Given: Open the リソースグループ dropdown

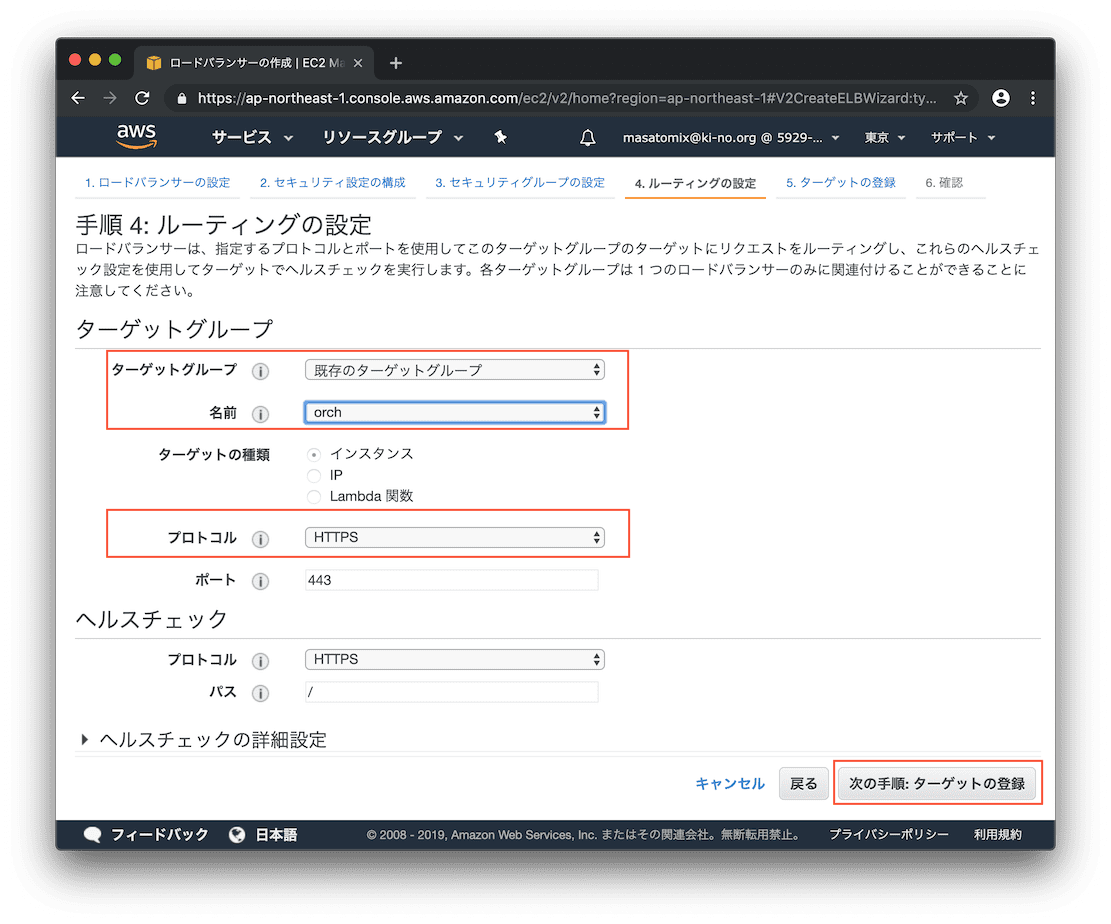Looking at the screenshot, I should [x=393, y=137].
